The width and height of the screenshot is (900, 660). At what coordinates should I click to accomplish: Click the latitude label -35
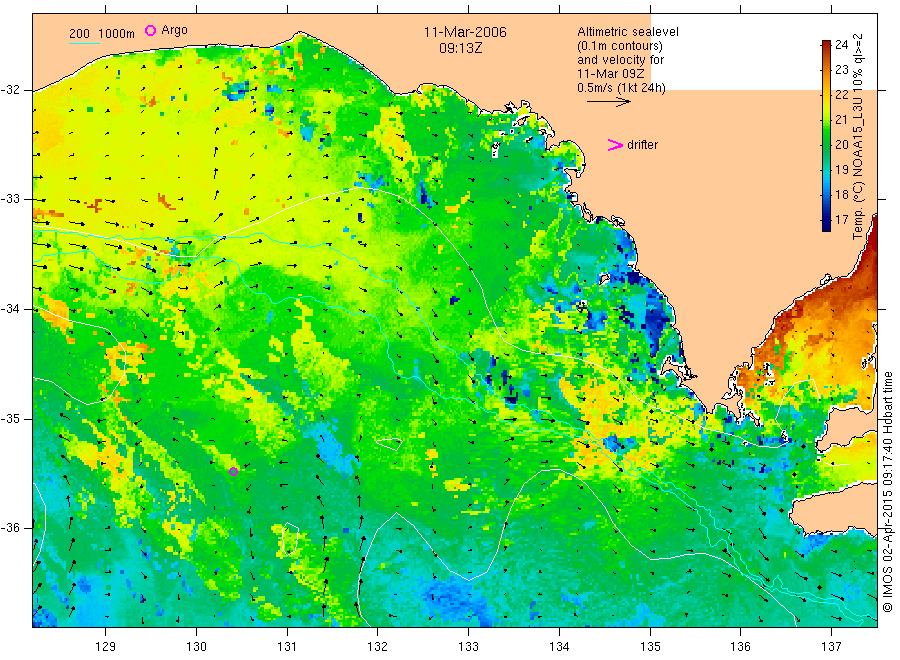(10, 418)
